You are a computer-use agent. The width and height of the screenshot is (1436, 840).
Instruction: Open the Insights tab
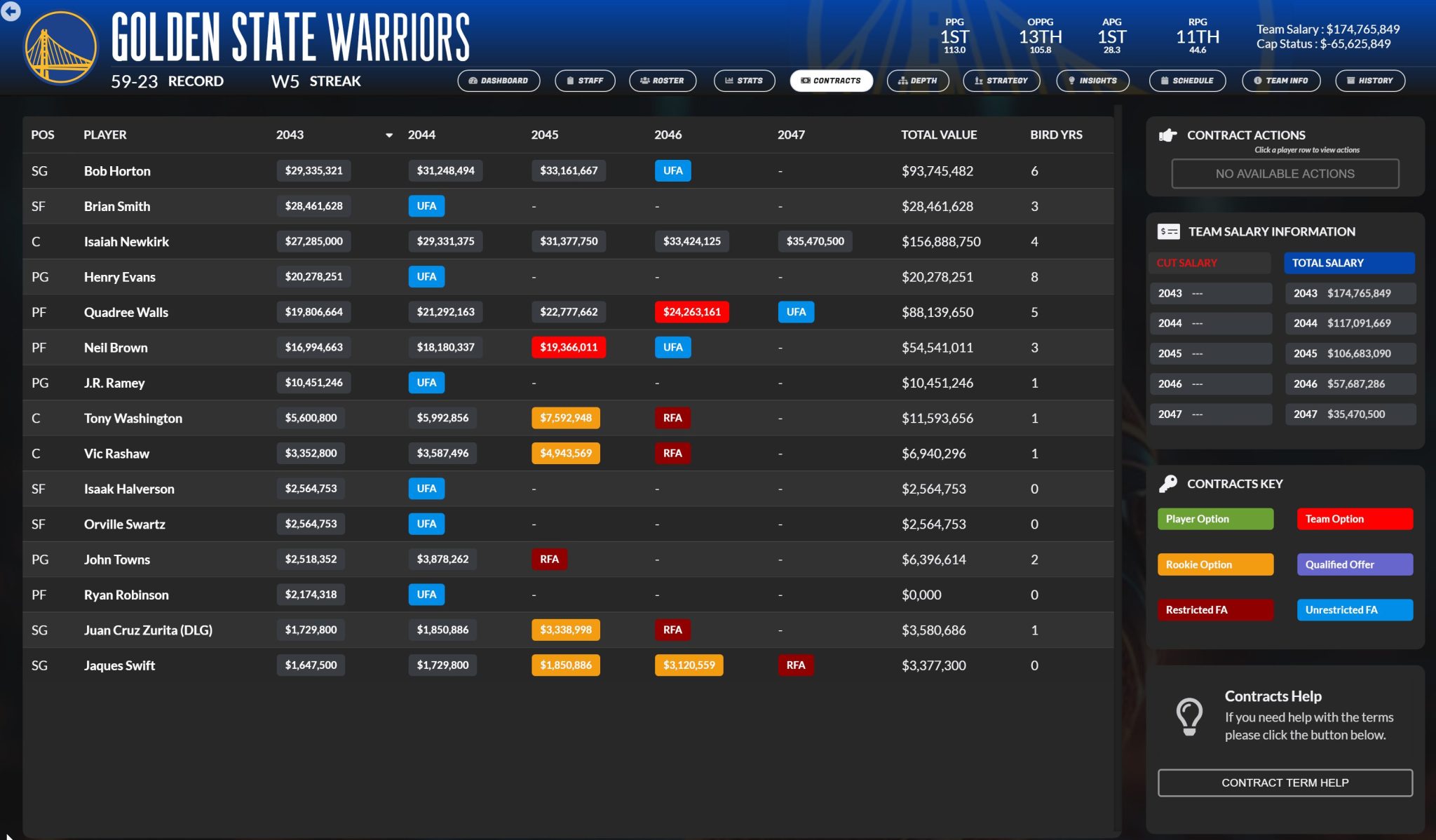(1092, 81)
